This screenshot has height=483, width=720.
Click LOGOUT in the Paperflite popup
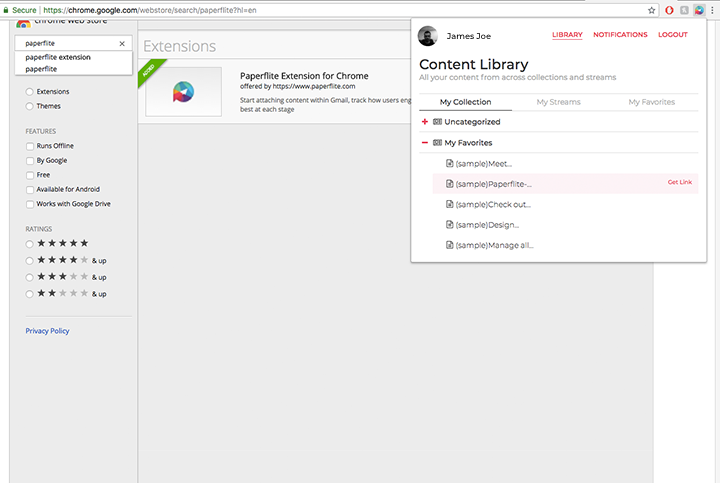(x=673, y=35)
